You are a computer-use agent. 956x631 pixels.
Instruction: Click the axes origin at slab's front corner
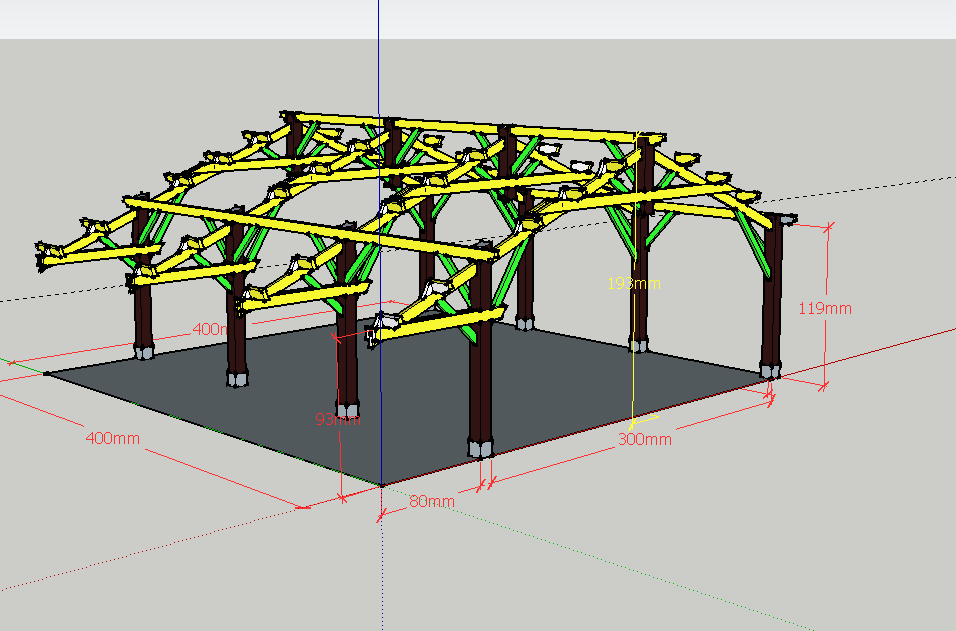pyautogui.click(x=380, y=486)
